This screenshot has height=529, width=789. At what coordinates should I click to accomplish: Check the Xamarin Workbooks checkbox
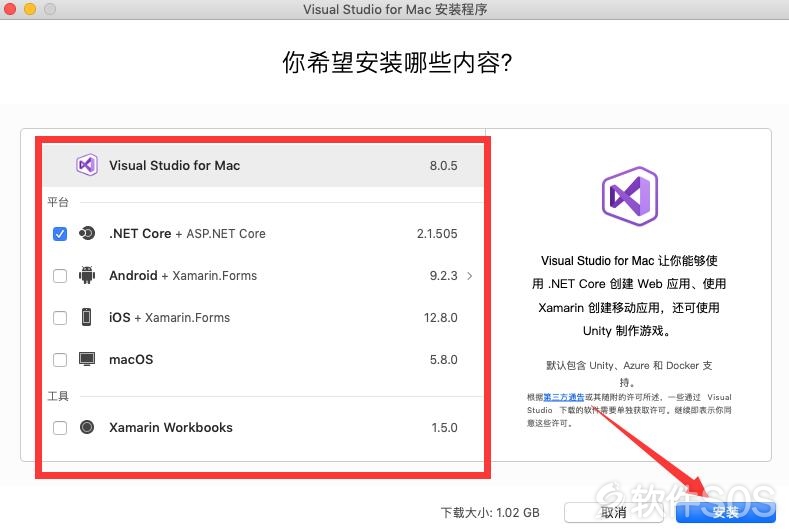pos(60,427)
